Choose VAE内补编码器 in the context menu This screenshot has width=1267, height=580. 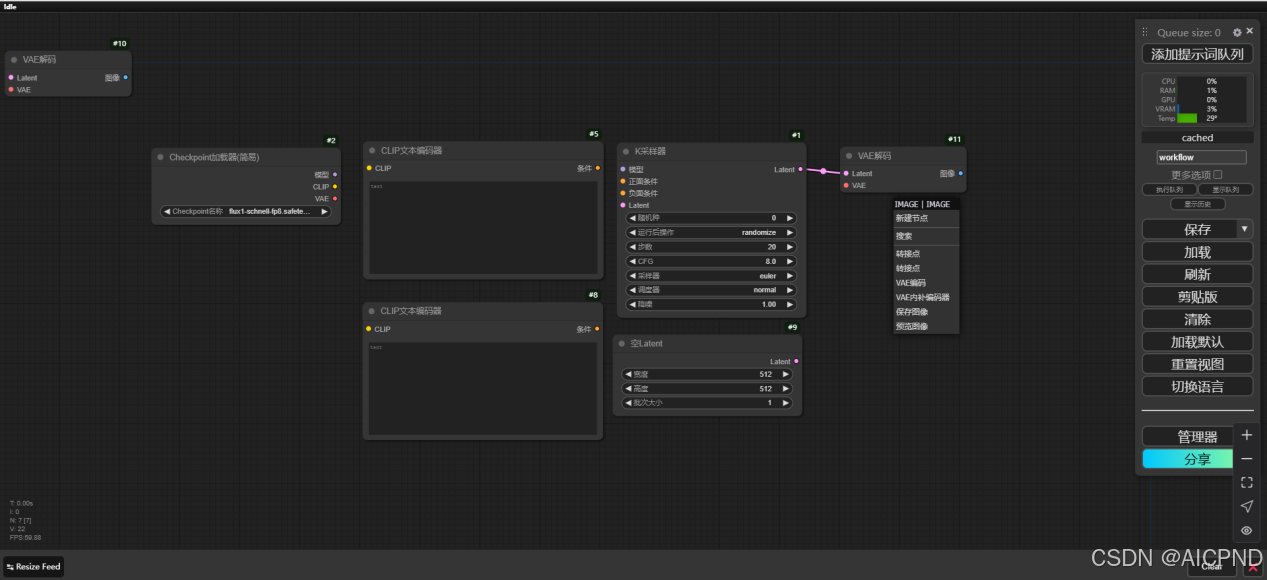point(926,297)
